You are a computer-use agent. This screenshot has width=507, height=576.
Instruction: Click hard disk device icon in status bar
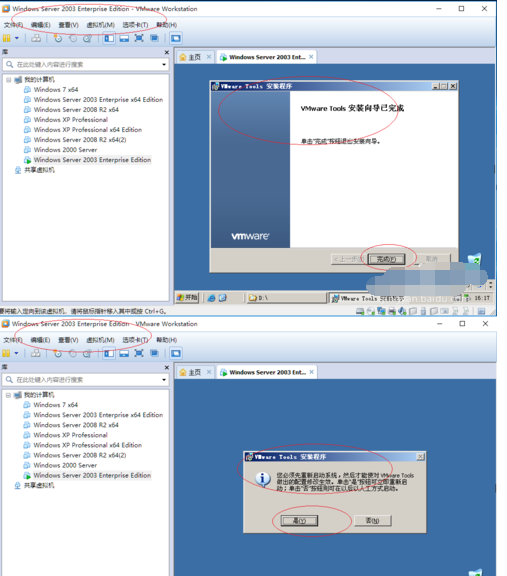pyautogui.click(x=360, y=312)
